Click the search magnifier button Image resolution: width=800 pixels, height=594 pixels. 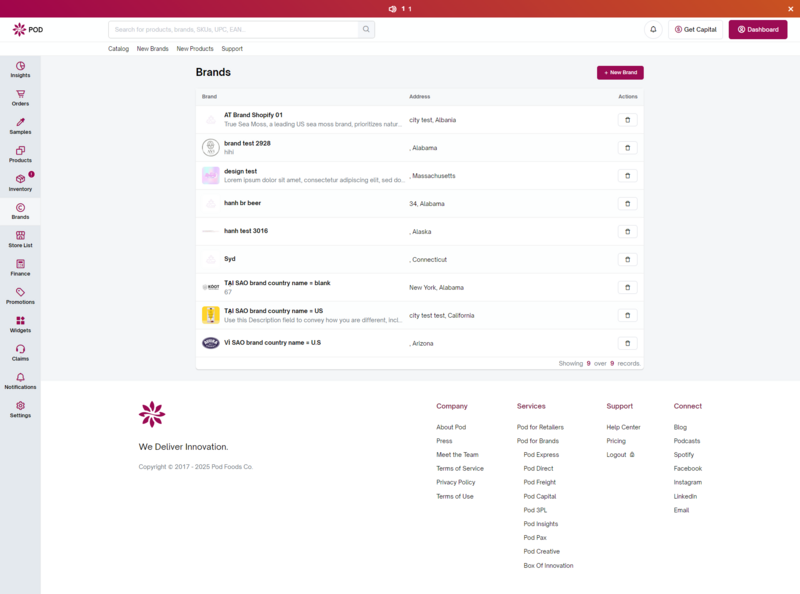point(366,30)
